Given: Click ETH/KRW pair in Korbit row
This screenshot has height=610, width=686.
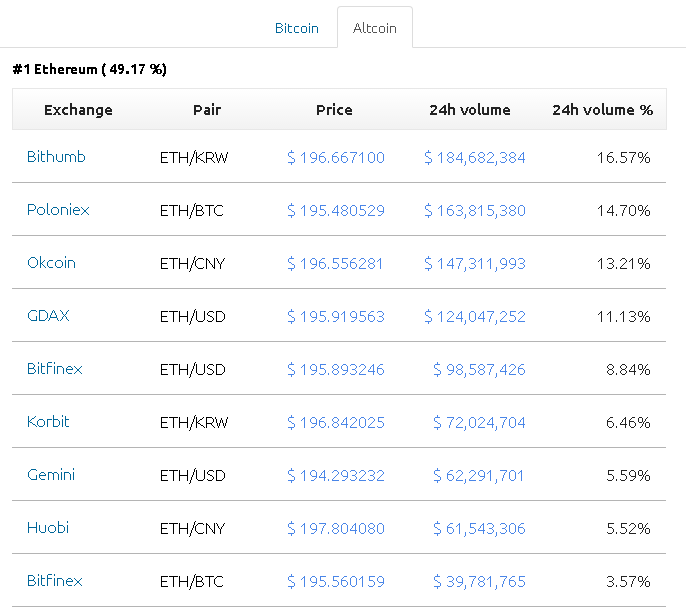Looking at the screenshot, I should click(194, 422).
